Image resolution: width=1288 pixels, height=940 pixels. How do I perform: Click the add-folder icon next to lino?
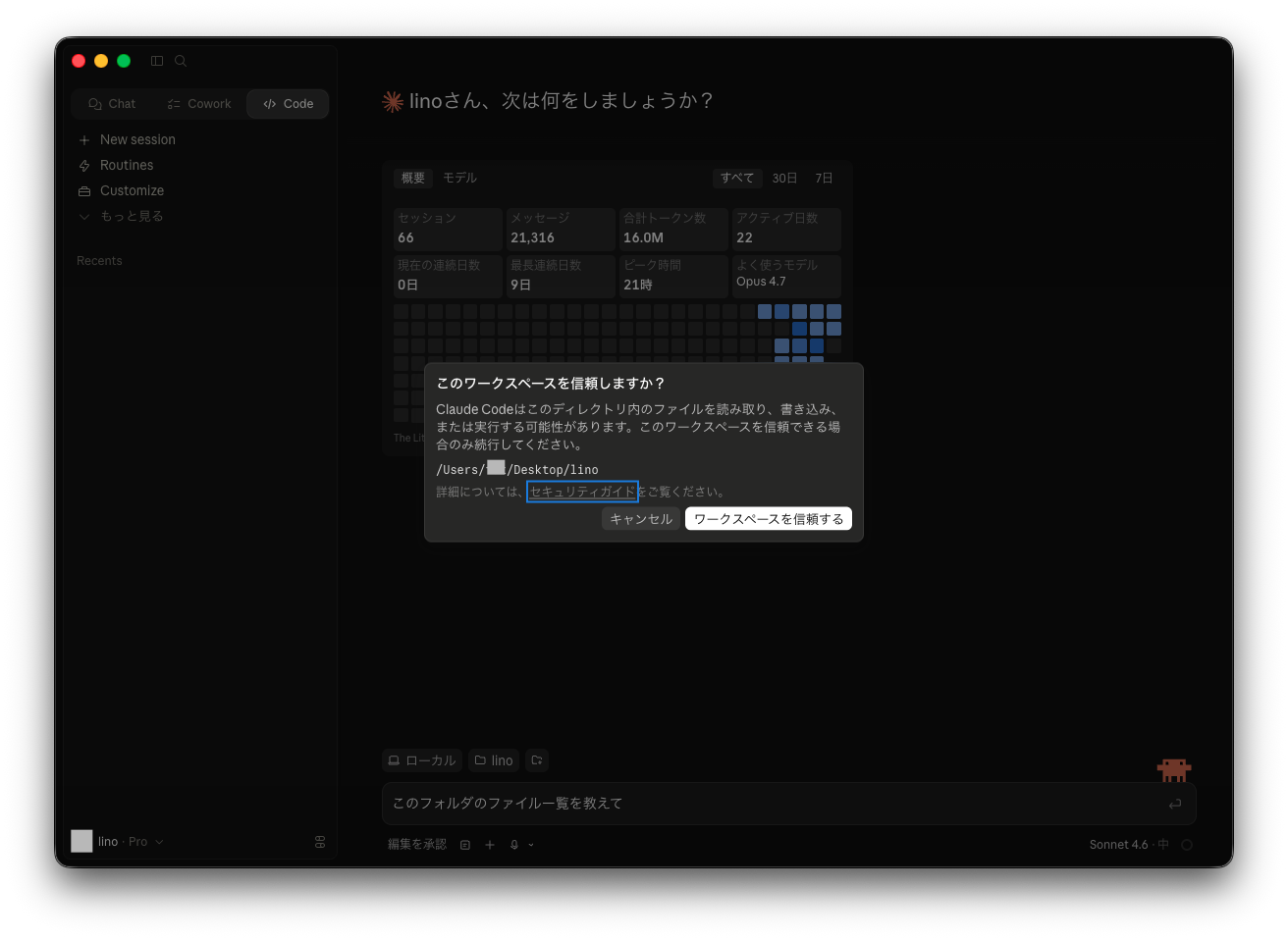pos(537,760)
